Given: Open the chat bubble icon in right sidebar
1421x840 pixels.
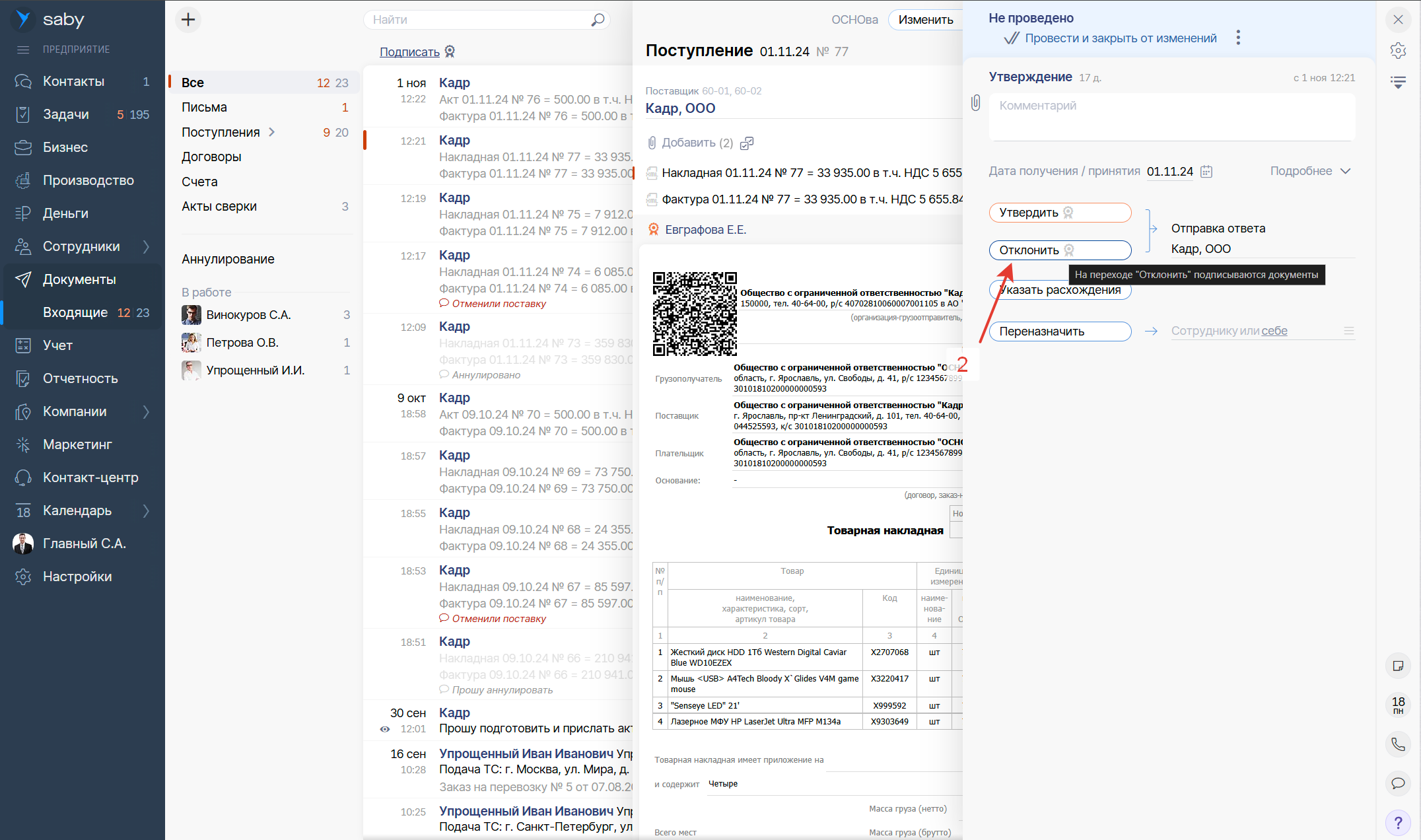Looking at the screenshot, I should coord(1398,783).
